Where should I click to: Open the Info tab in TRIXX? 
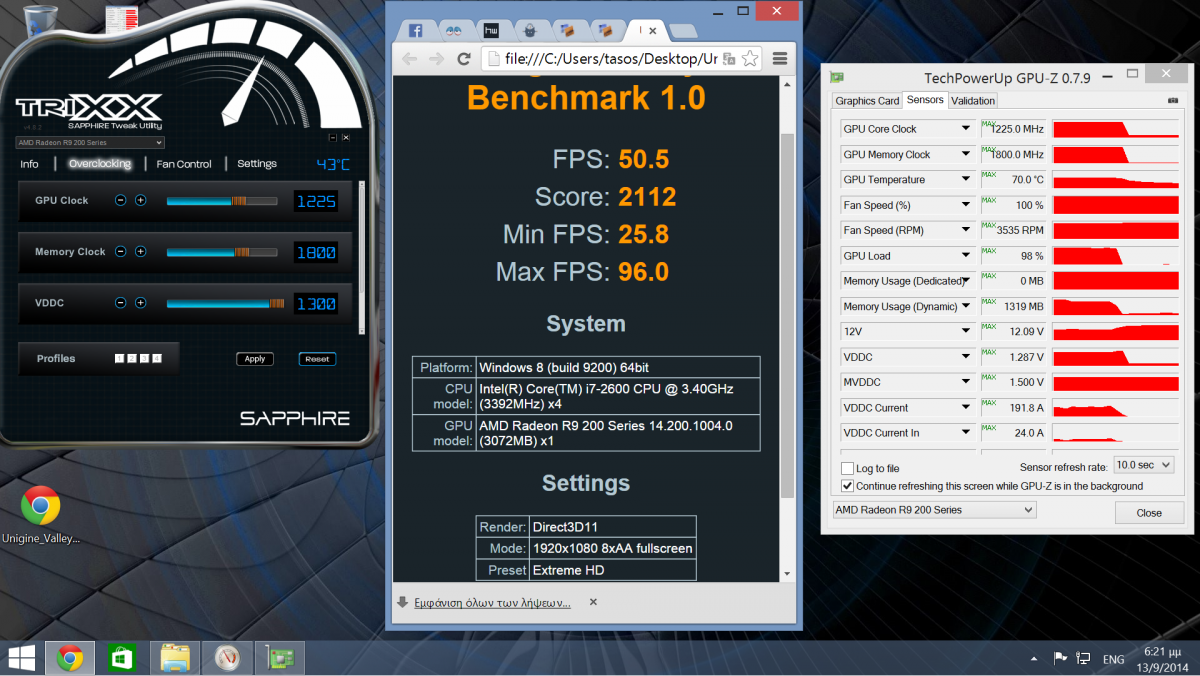pos(30,164)
